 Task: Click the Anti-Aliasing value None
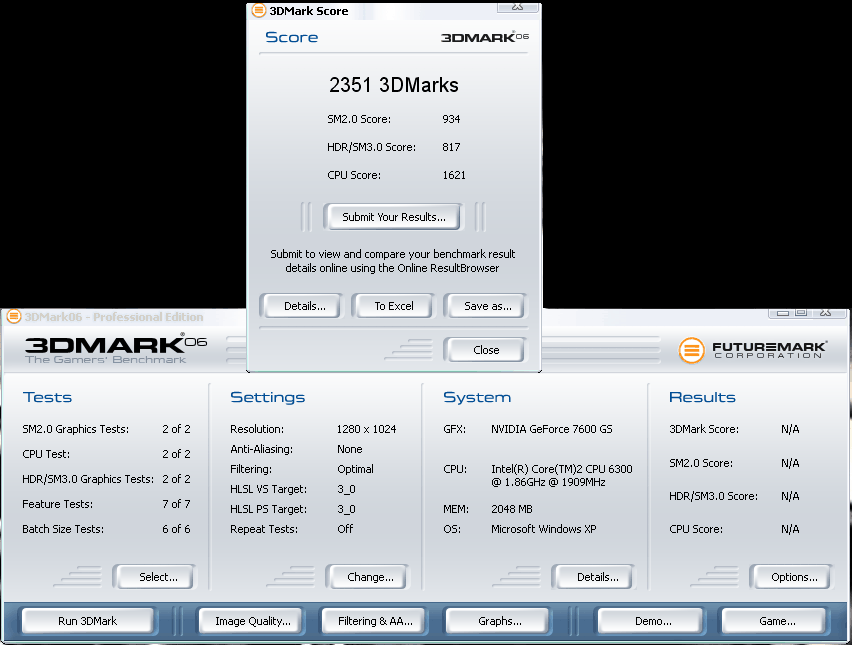(349, 449)
